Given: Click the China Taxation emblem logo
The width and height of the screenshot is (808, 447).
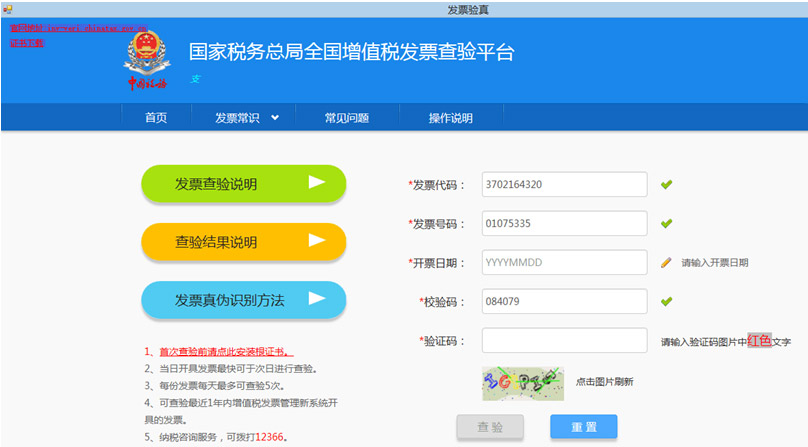Looking at the screenshot, I should coord(146,60).
